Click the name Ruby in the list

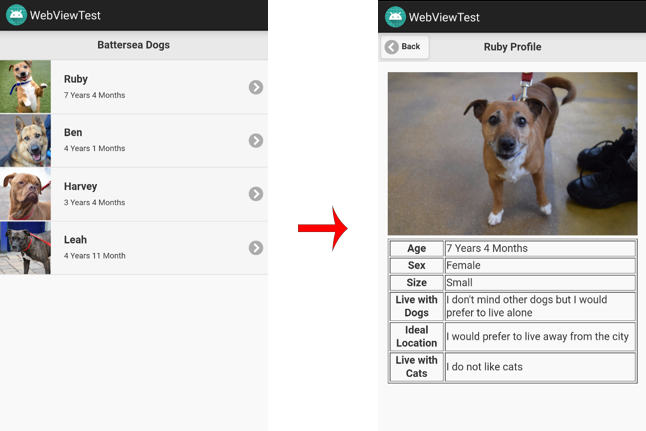[76, 79]
